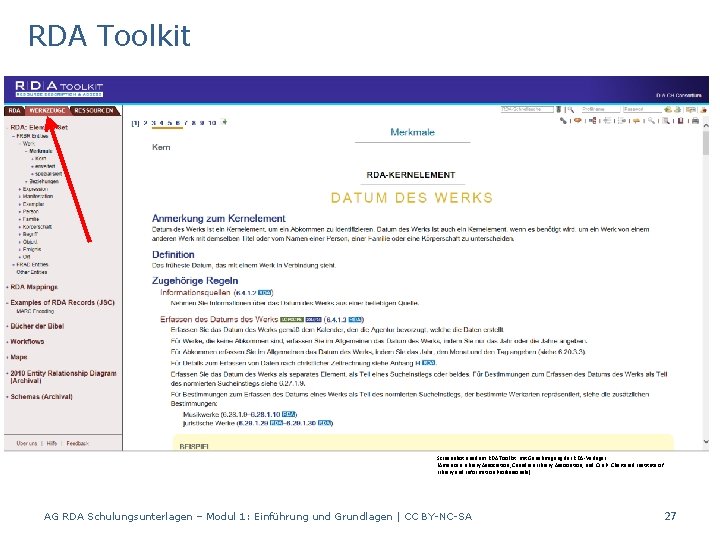Expand the Expression tree node

[x=20, y=189]
